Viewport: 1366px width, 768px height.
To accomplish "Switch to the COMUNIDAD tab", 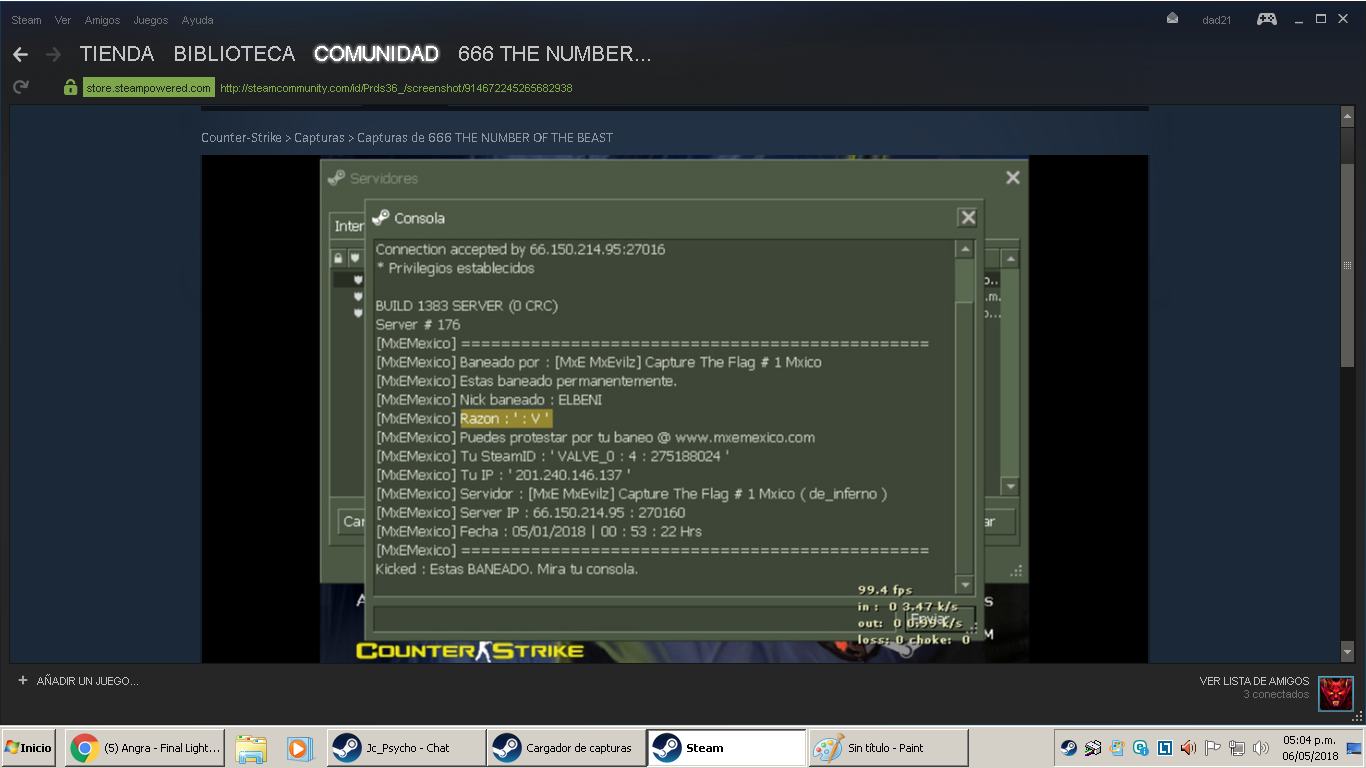I will 376,54.
